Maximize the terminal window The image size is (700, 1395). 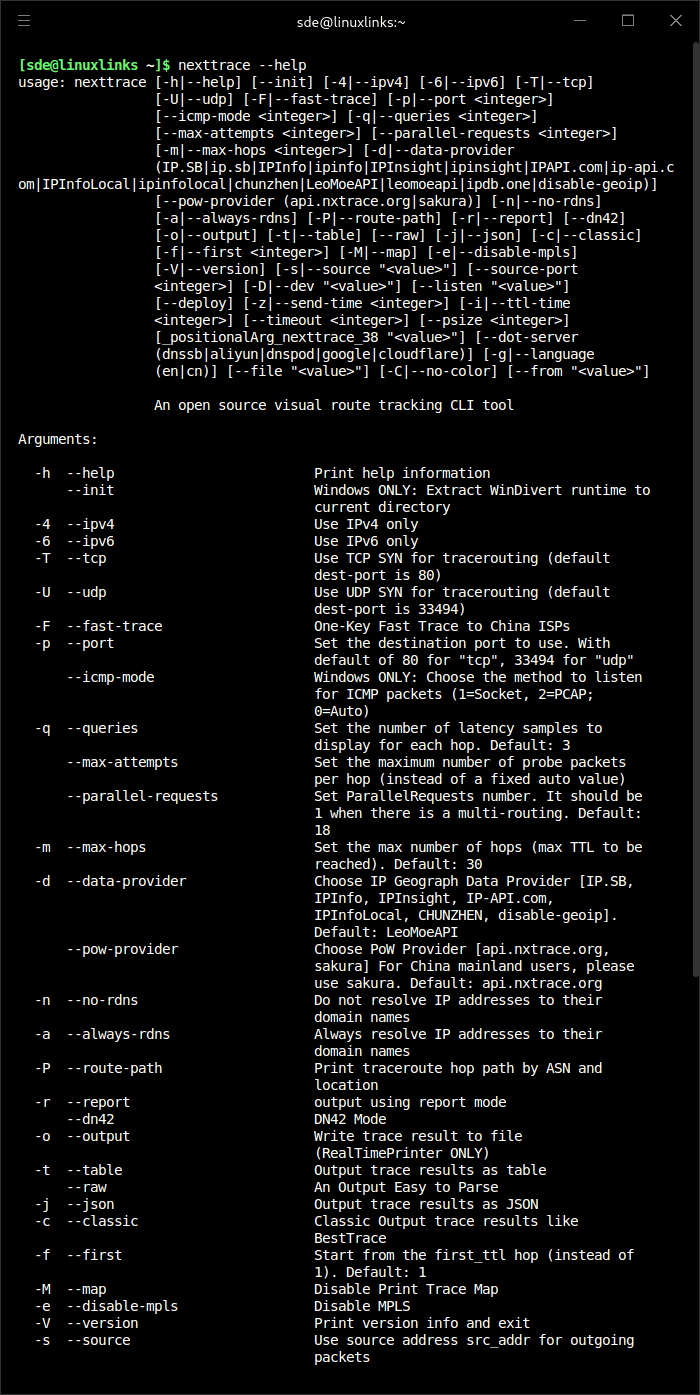click(x=628, y=20)
